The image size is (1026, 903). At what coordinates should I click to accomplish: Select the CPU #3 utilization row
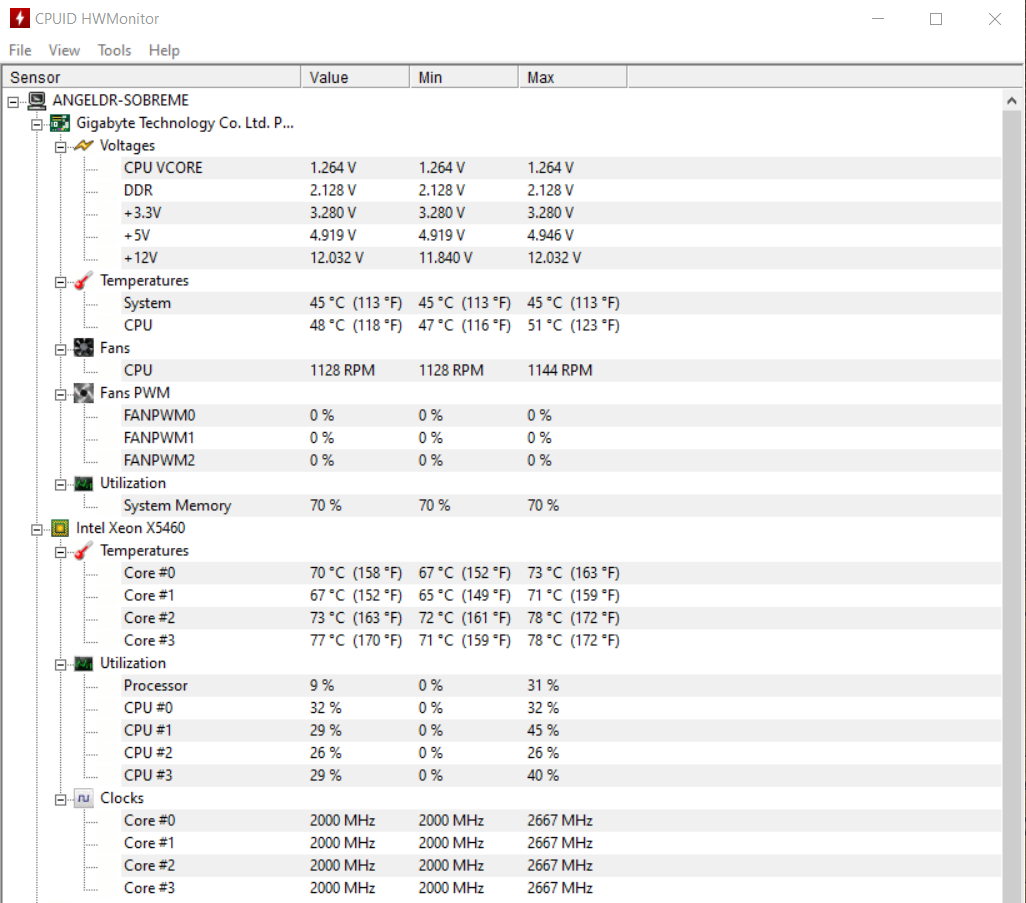tap(561, 775)
